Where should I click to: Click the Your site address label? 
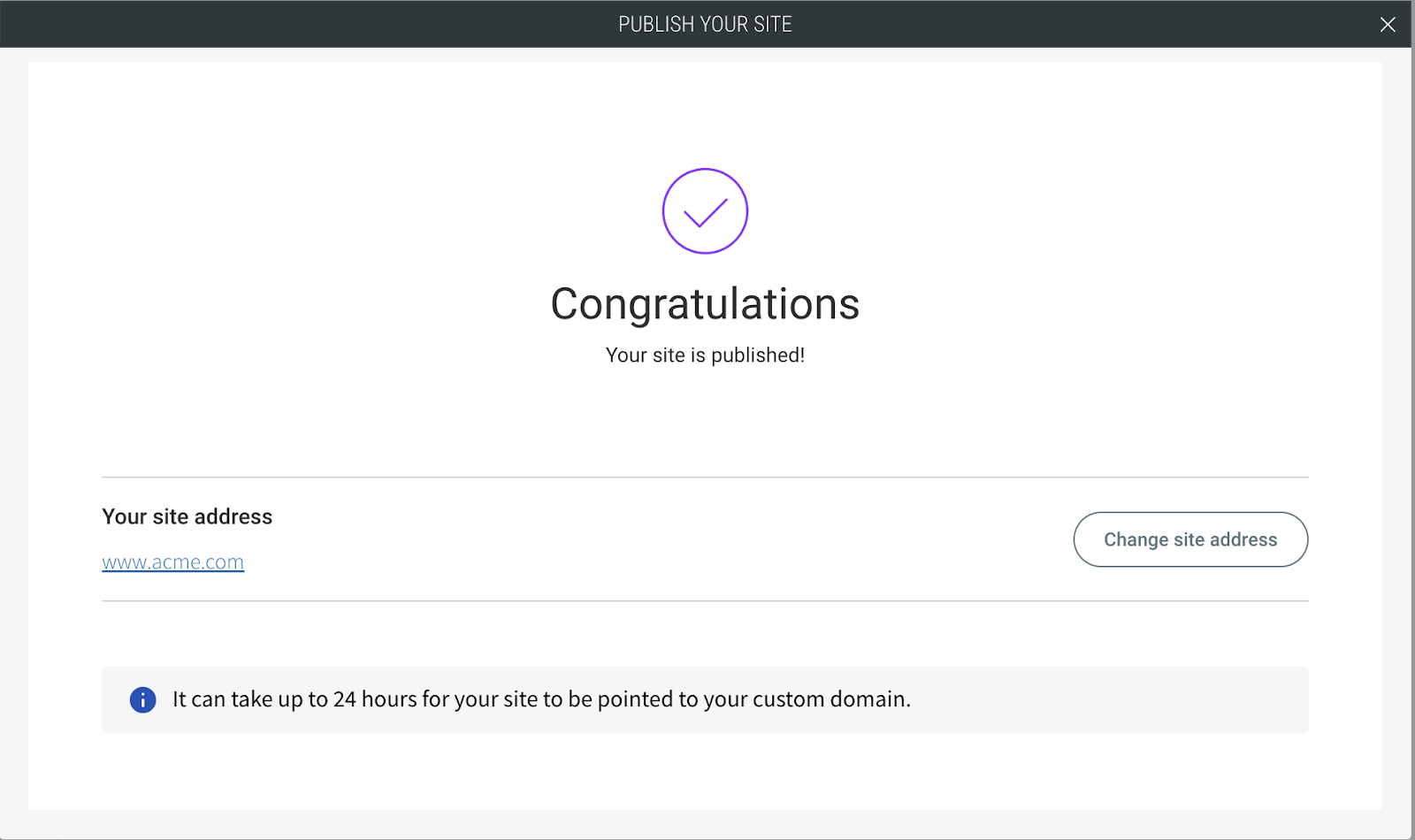point(187,516)
